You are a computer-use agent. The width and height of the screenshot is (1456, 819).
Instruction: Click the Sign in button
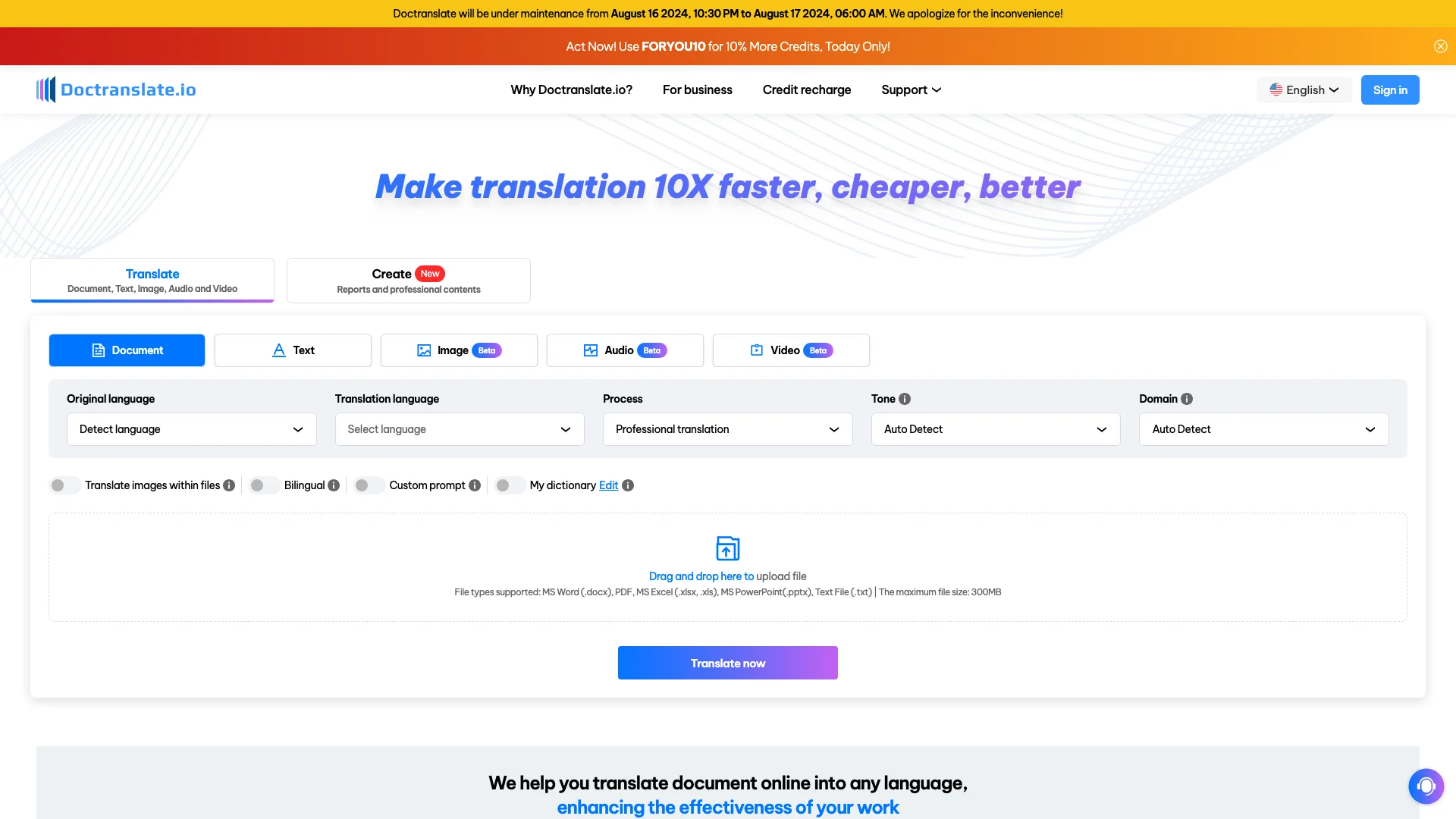tap(1390, 89)
